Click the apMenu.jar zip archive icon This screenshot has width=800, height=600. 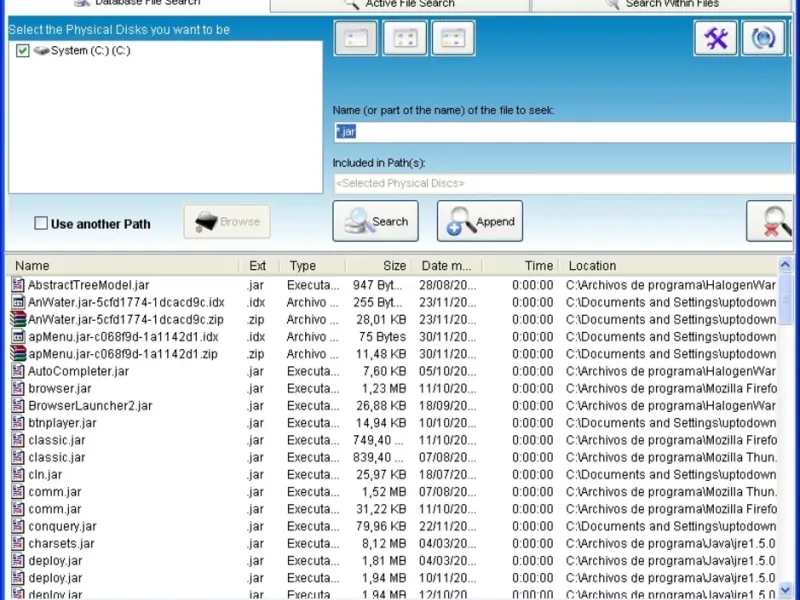(x=18, y=354)
